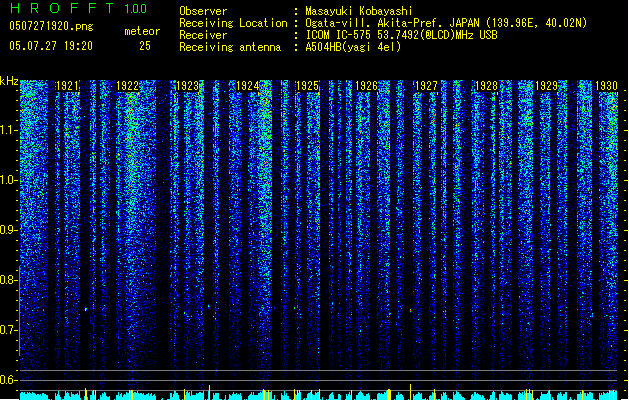Click the 1930 time marker
Viewport: 629px width, 400px height.
tap(606, 86)
